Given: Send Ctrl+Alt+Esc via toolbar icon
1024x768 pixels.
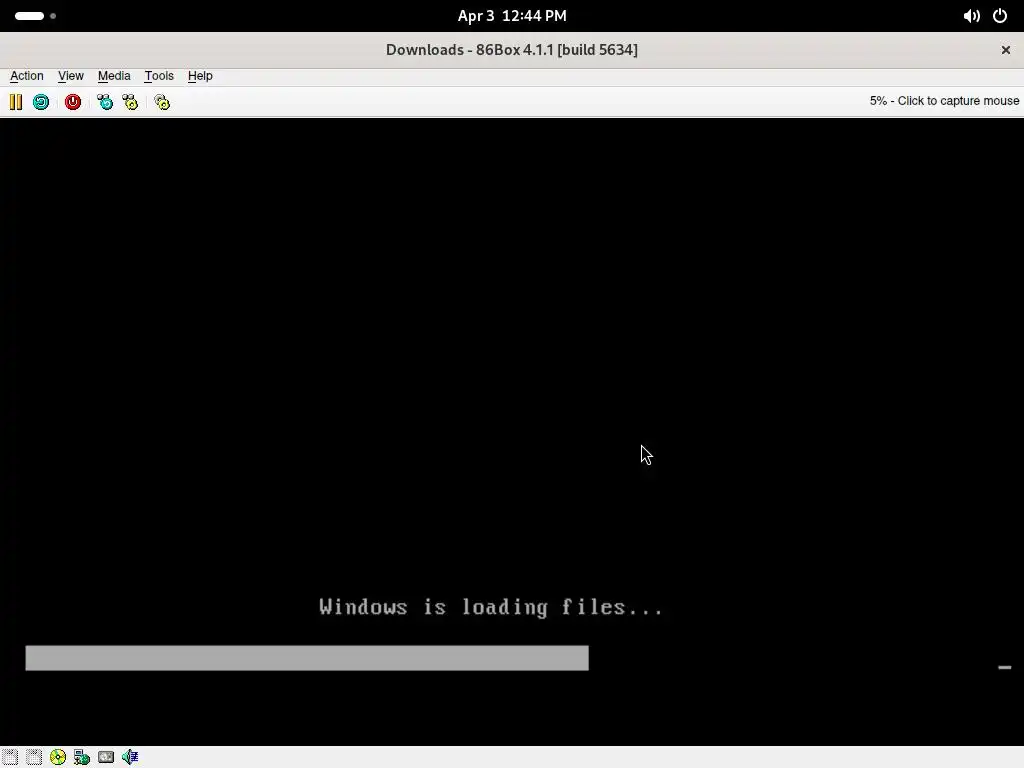Looking at the screenshot, I should tap(131, 102).
